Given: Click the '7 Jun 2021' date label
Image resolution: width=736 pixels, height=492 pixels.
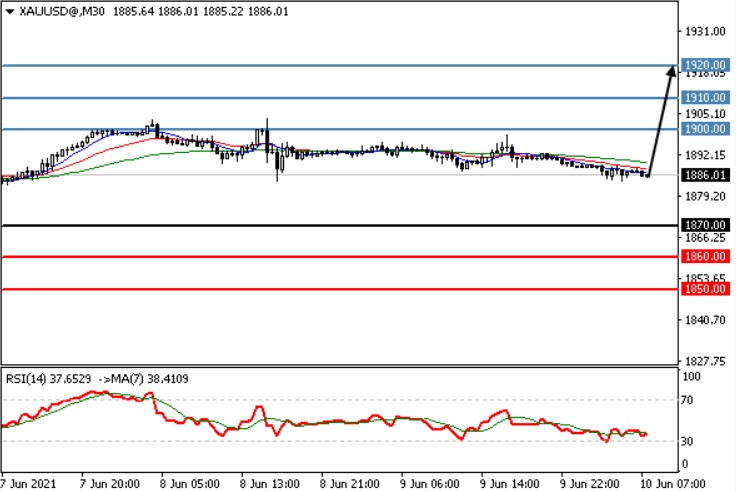Looking at the screenshot, I should 29,482.
